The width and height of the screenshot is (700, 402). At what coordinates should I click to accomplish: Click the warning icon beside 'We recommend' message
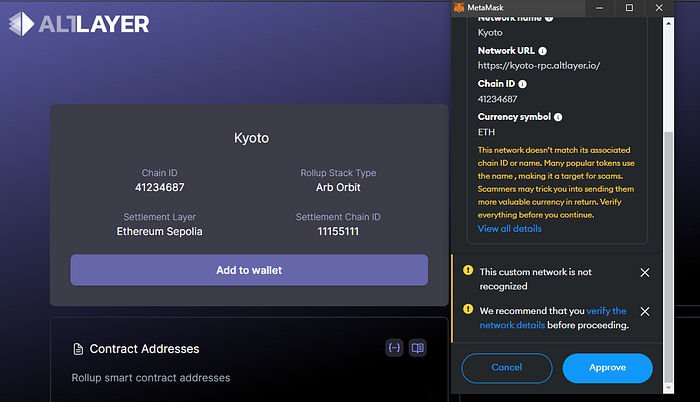(x=468, y=309)
